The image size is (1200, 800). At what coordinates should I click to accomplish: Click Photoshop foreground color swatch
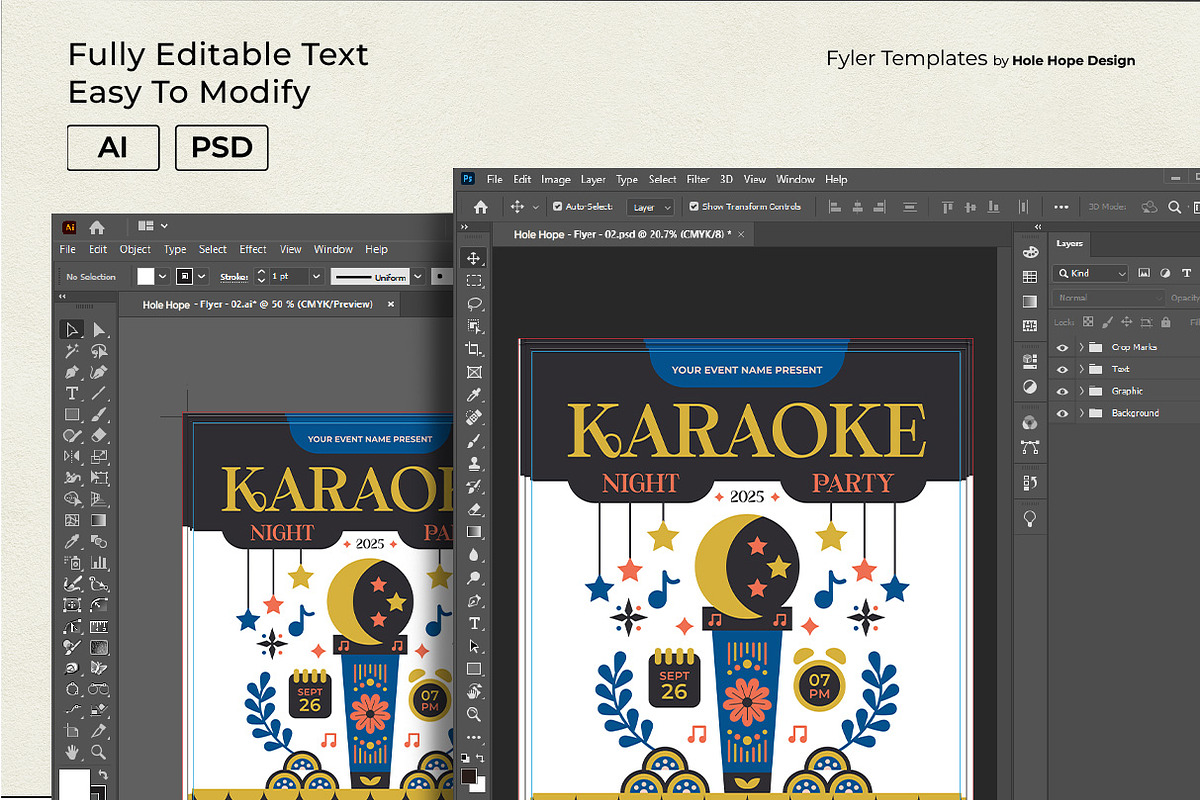pos(469,777)
